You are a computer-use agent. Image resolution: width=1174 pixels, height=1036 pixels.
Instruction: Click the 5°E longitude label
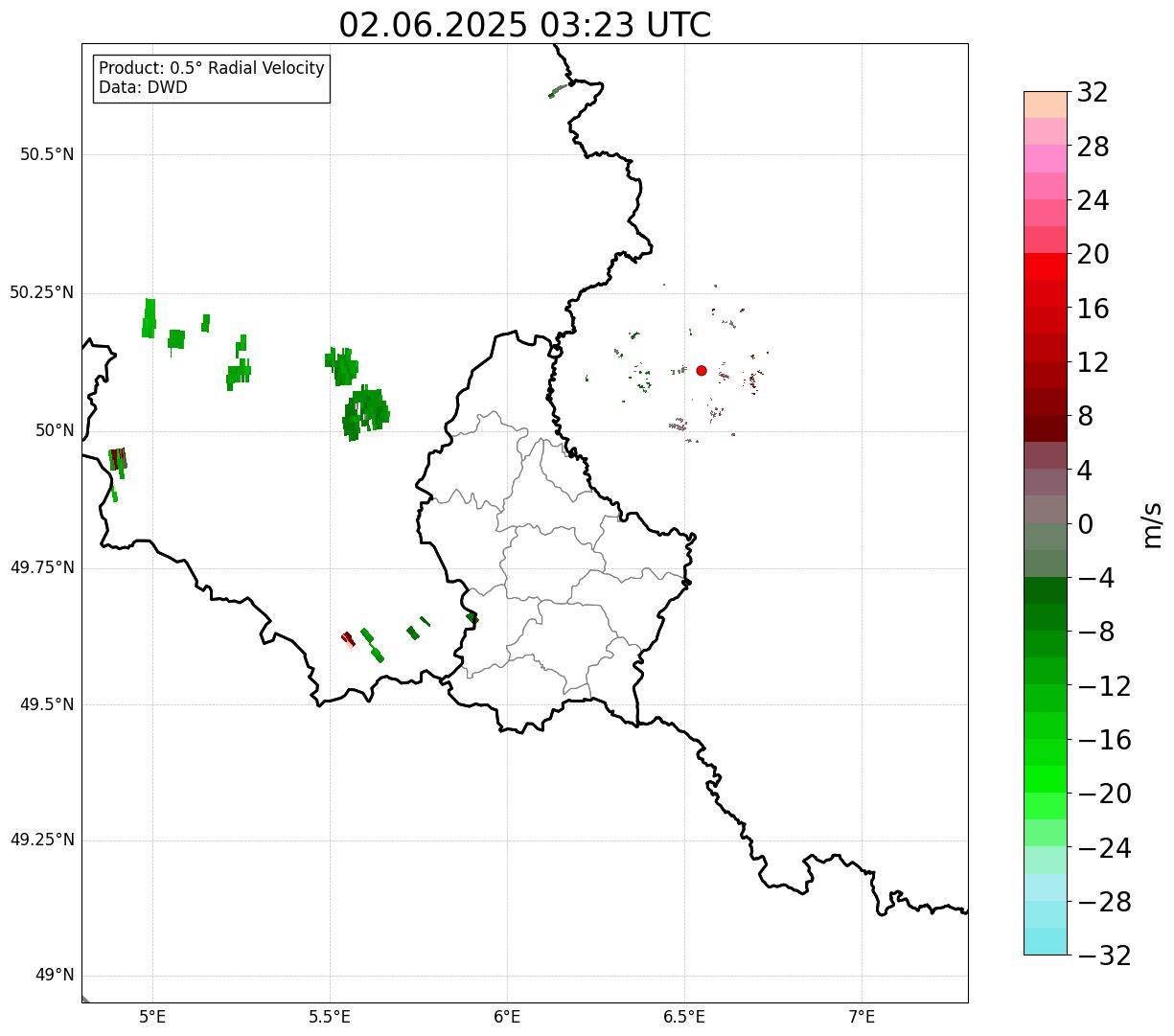pos(152,1017)
